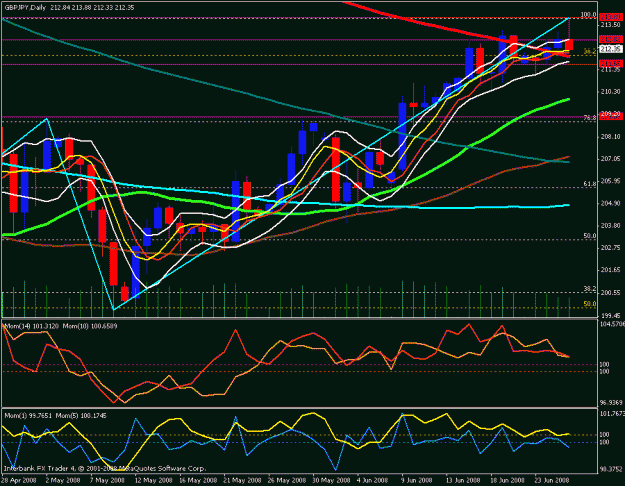Click the 207.05 price axis label

click(611, 159)
